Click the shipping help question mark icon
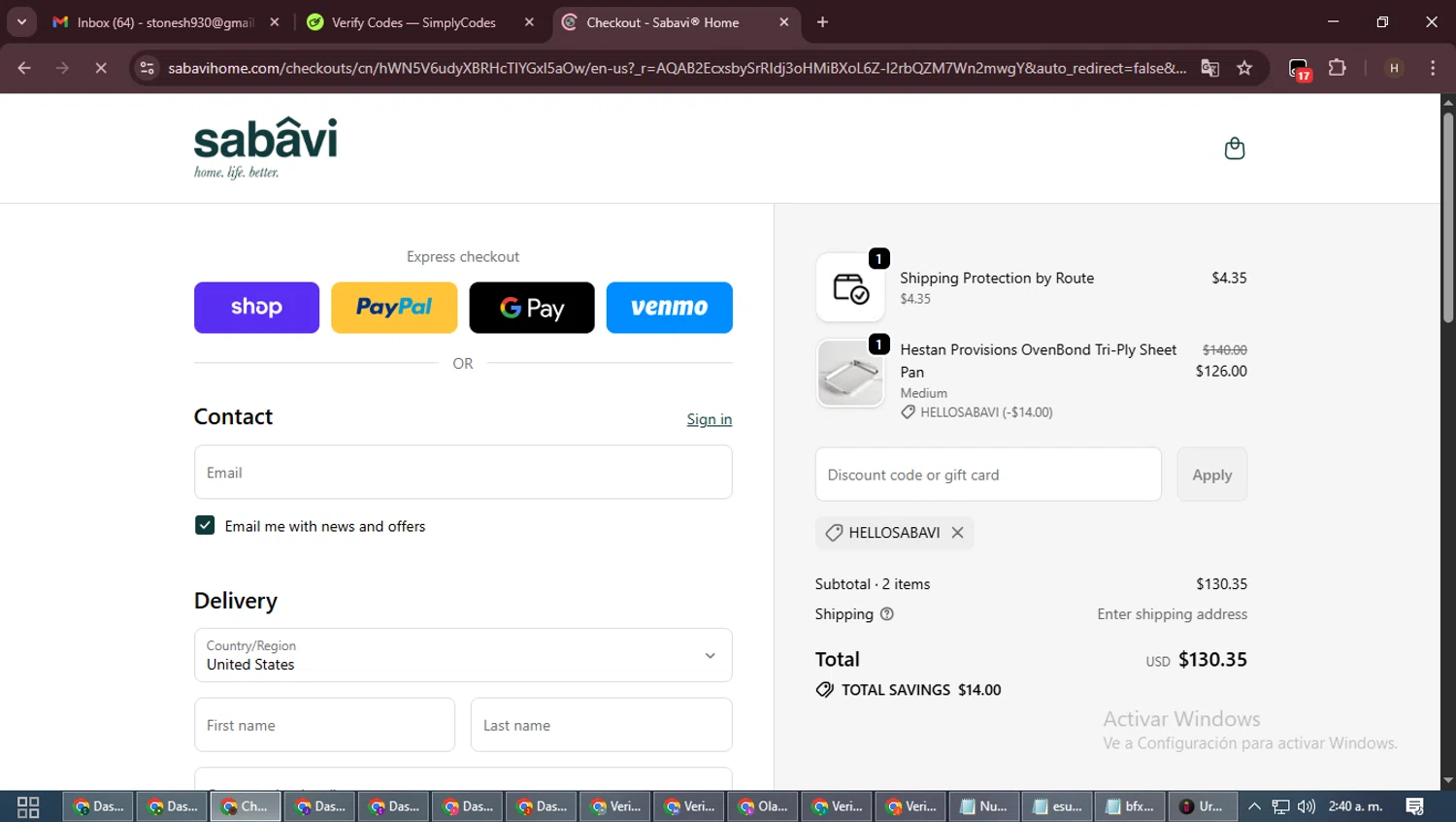This screenshot has width=1456, height=822. [x=887, y=614]
